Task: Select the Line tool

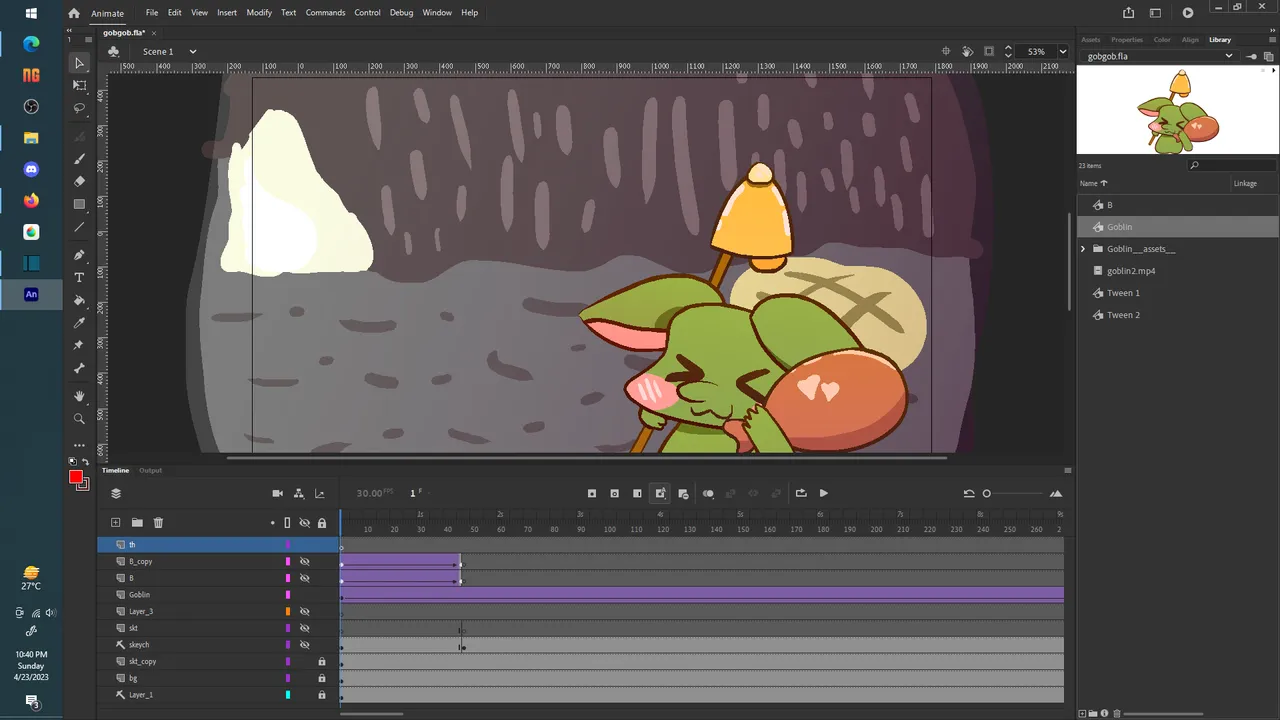Action: tap(80, 227)
